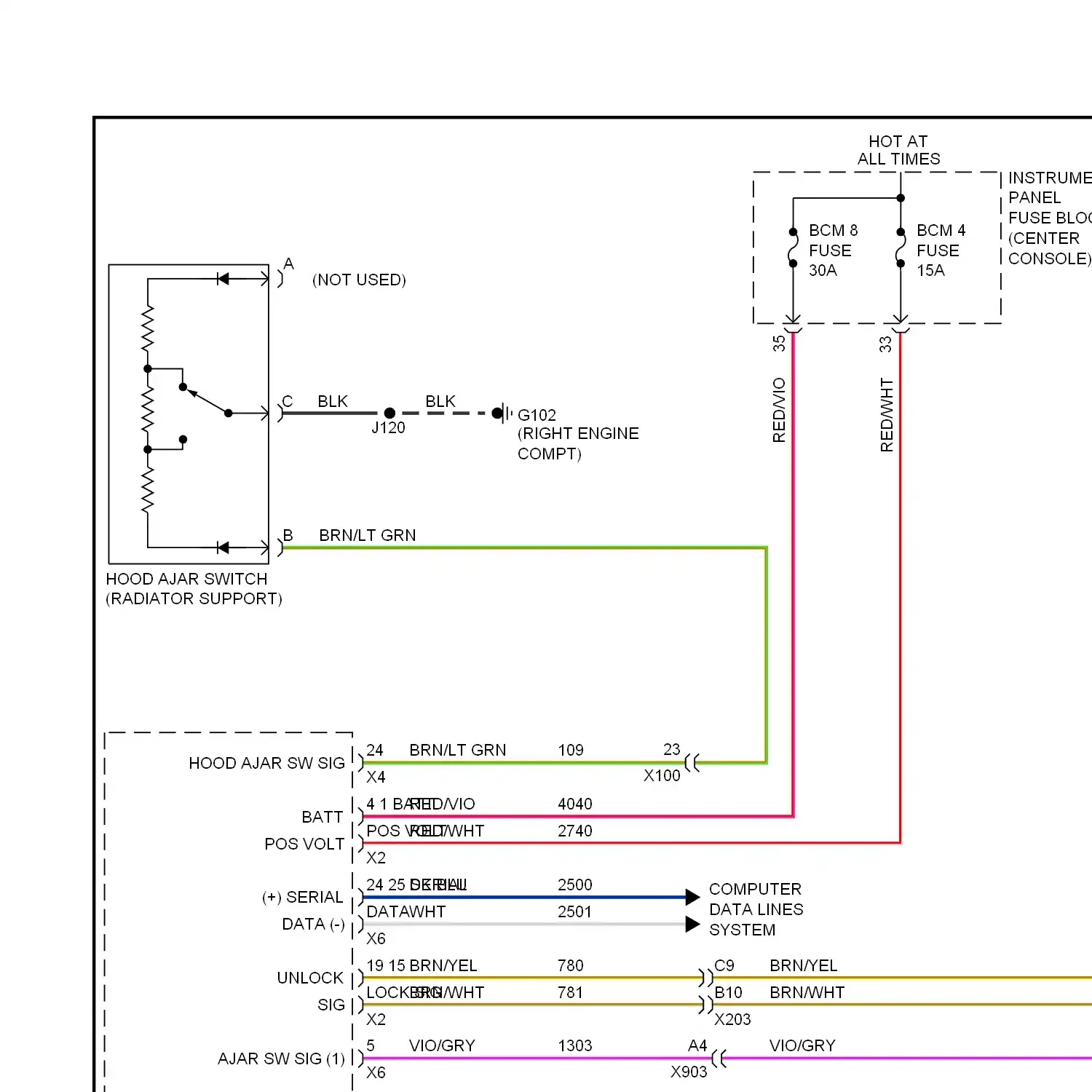Click the X203 connector label
This screenshot has width=1092, height=1092.
732,1019
